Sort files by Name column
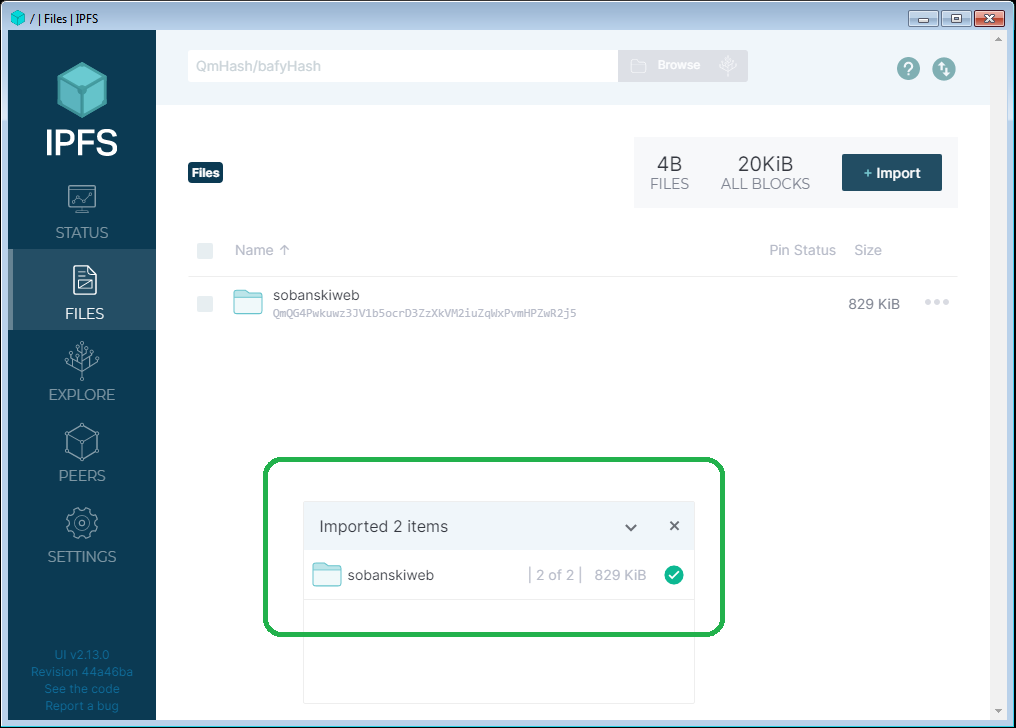 (262, 250)
